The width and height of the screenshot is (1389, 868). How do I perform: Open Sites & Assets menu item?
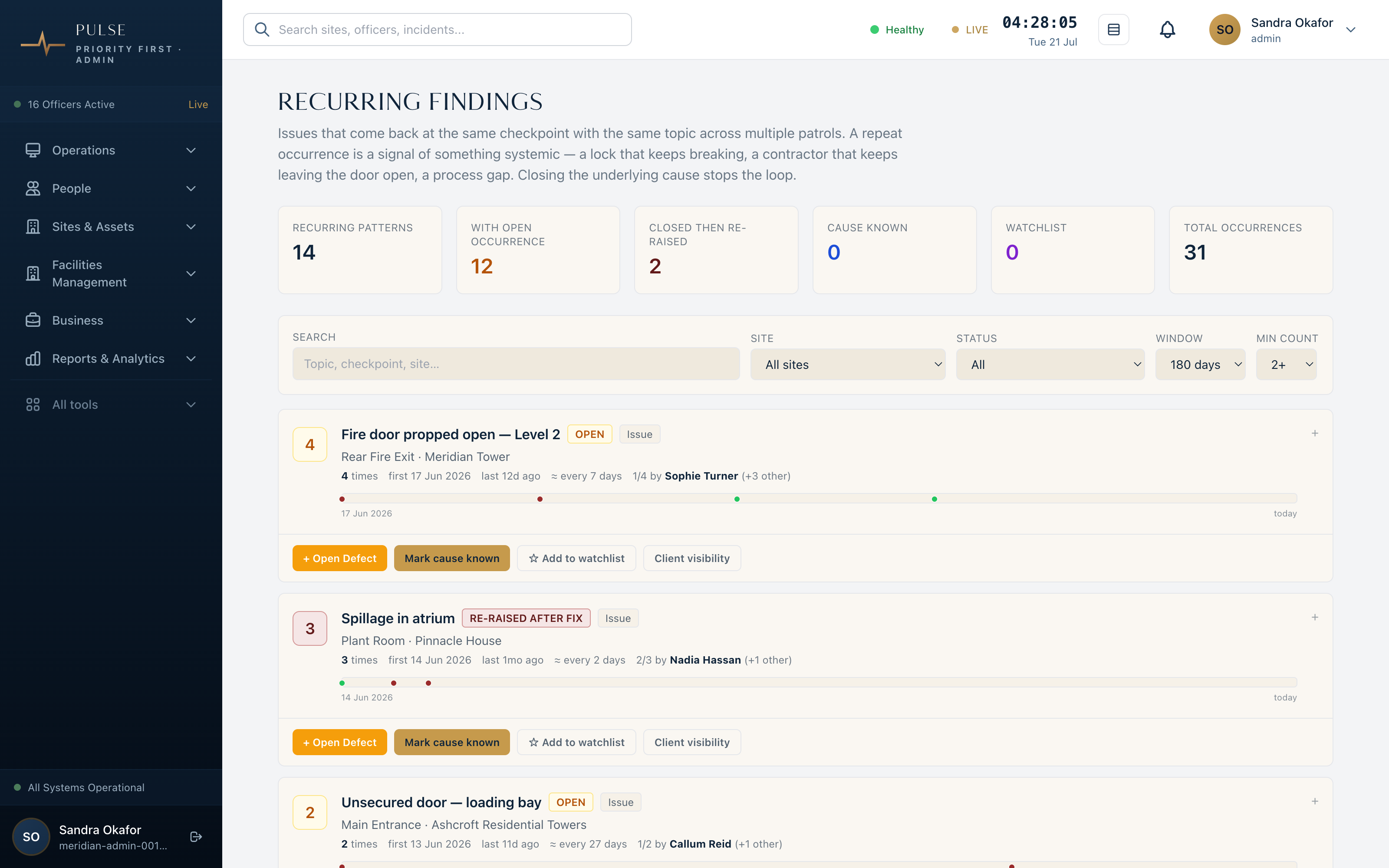click(111, 227)
